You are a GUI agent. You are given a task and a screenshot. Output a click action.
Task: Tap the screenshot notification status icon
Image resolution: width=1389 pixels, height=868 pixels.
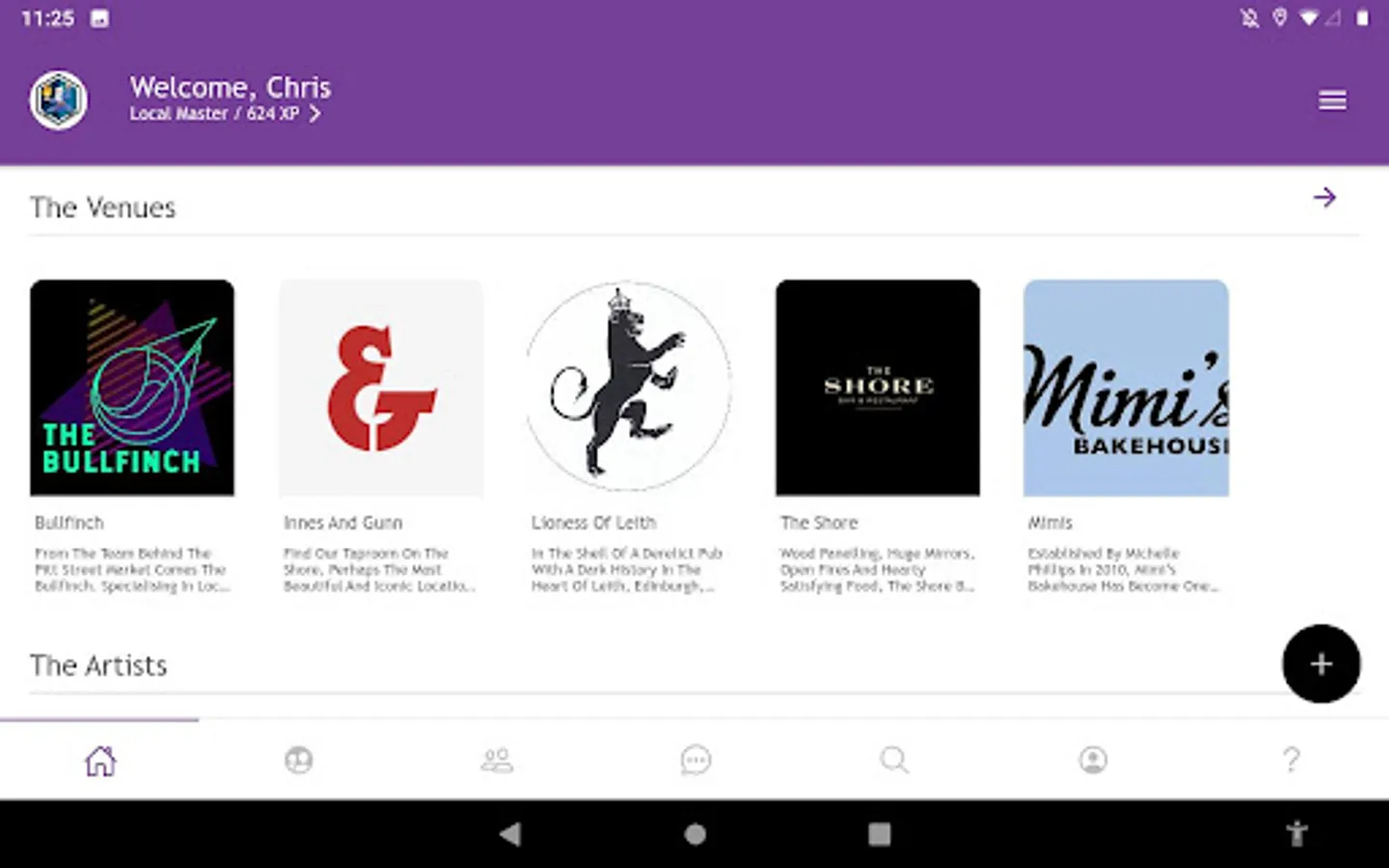point(99,18)
